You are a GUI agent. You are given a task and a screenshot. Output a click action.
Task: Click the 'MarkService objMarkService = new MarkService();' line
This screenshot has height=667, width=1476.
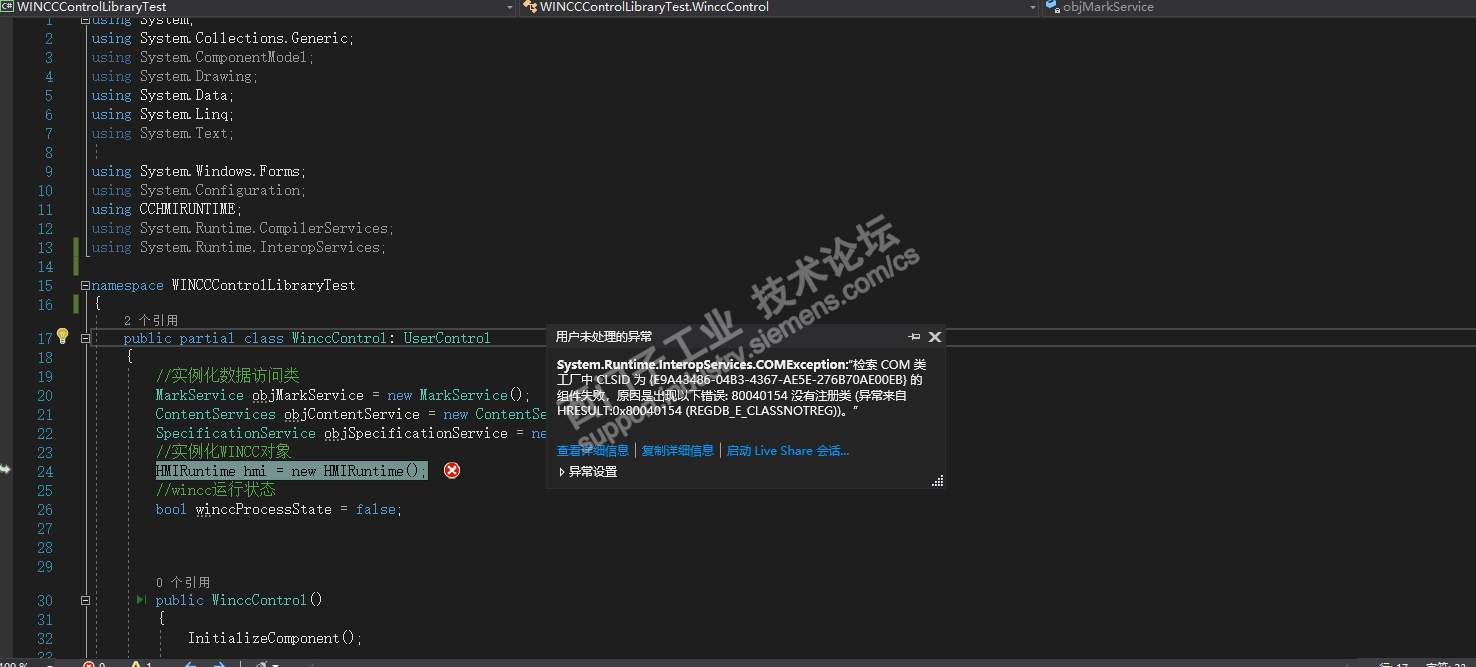tap(343, 395)
